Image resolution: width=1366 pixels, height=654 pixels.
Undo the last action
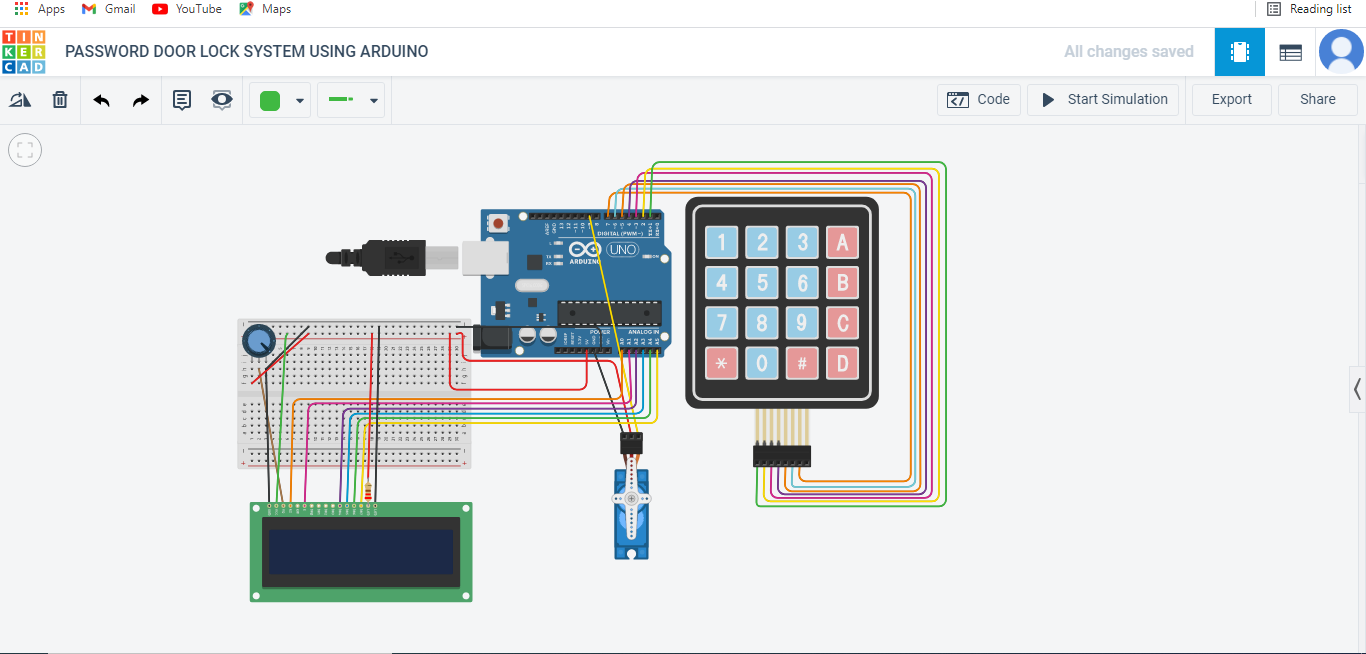(x=101, y=100)
